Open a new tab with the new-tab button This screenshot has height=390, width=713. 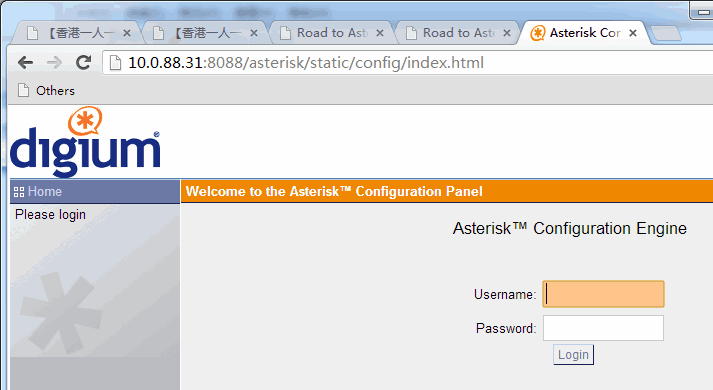665,33
